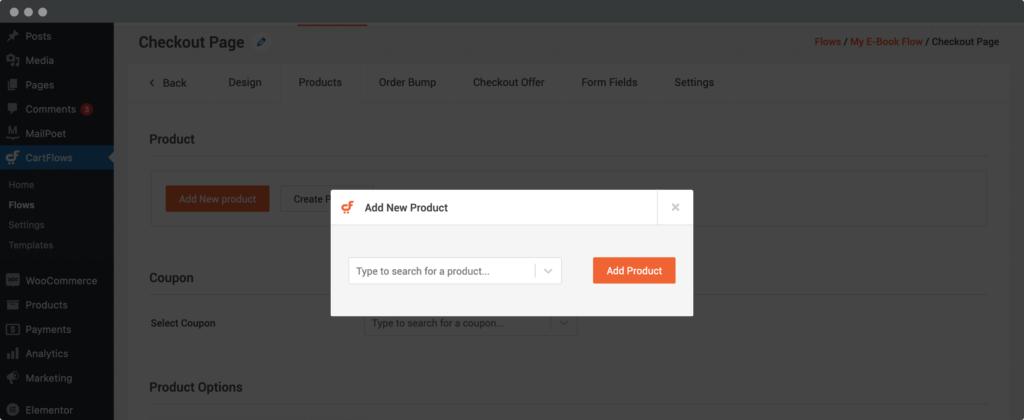
Task: Click in the product search field
Action: point(440,271)
